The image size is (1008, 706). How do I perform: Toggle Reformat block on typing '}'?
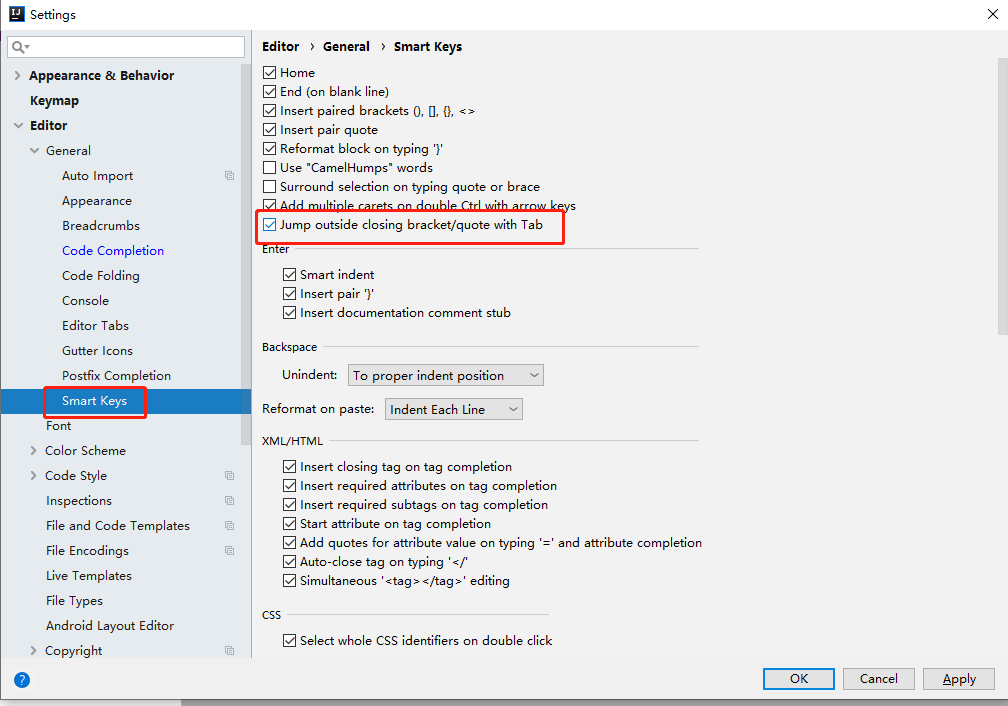point(270,149)
